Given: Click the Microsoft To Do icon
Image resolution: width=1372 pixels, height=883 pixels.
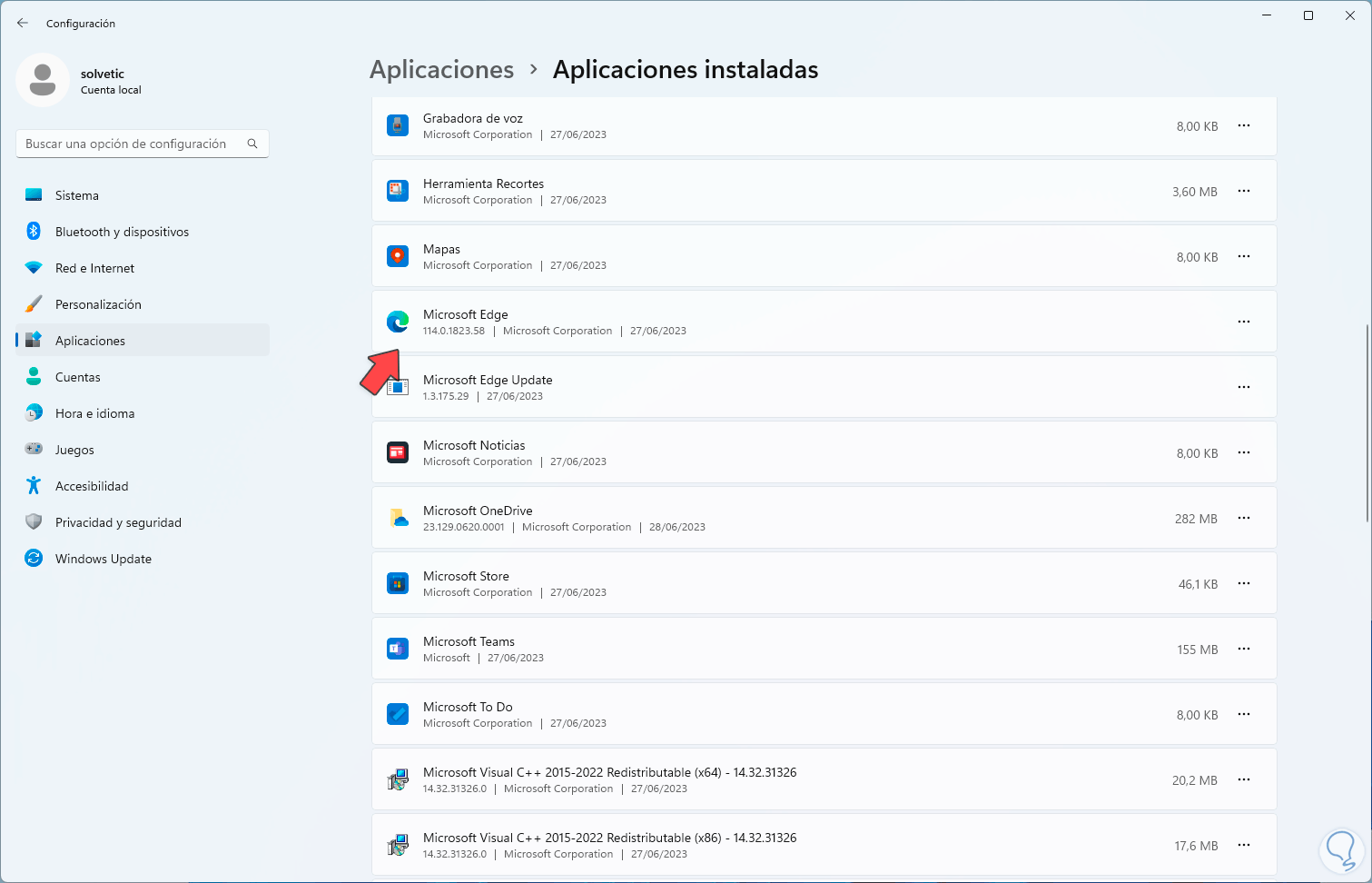Looking at the screenshot, I should [x=398, y=714].
